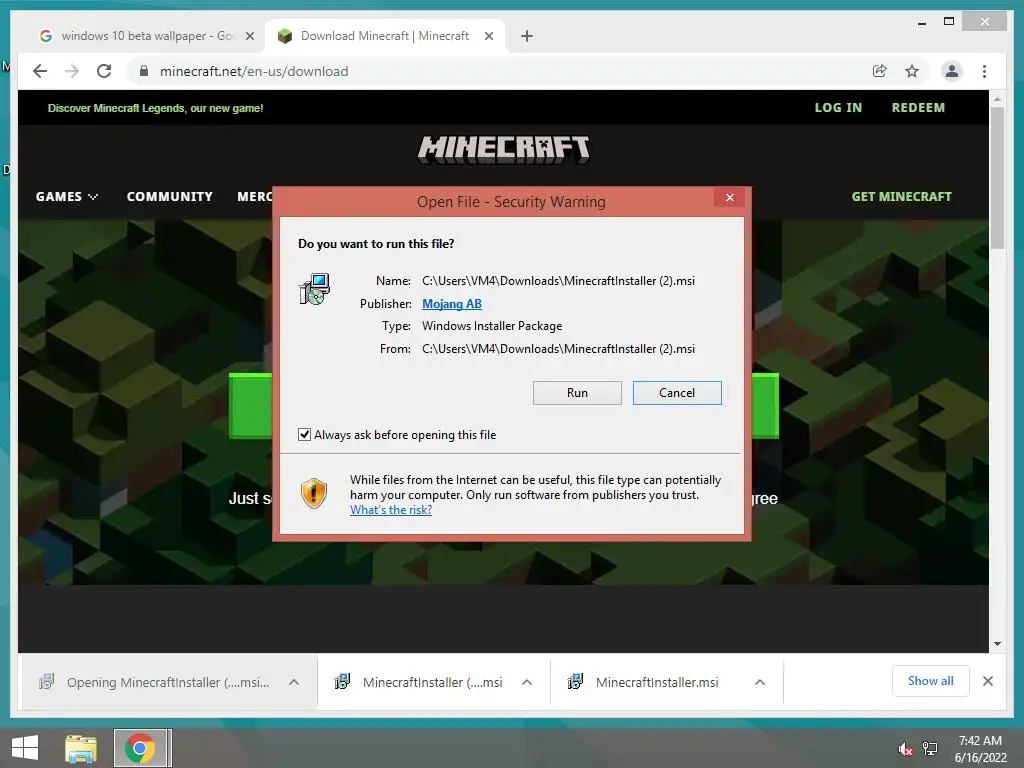
Task: Close the Security Warning dialog
Action: coord(729,197)
